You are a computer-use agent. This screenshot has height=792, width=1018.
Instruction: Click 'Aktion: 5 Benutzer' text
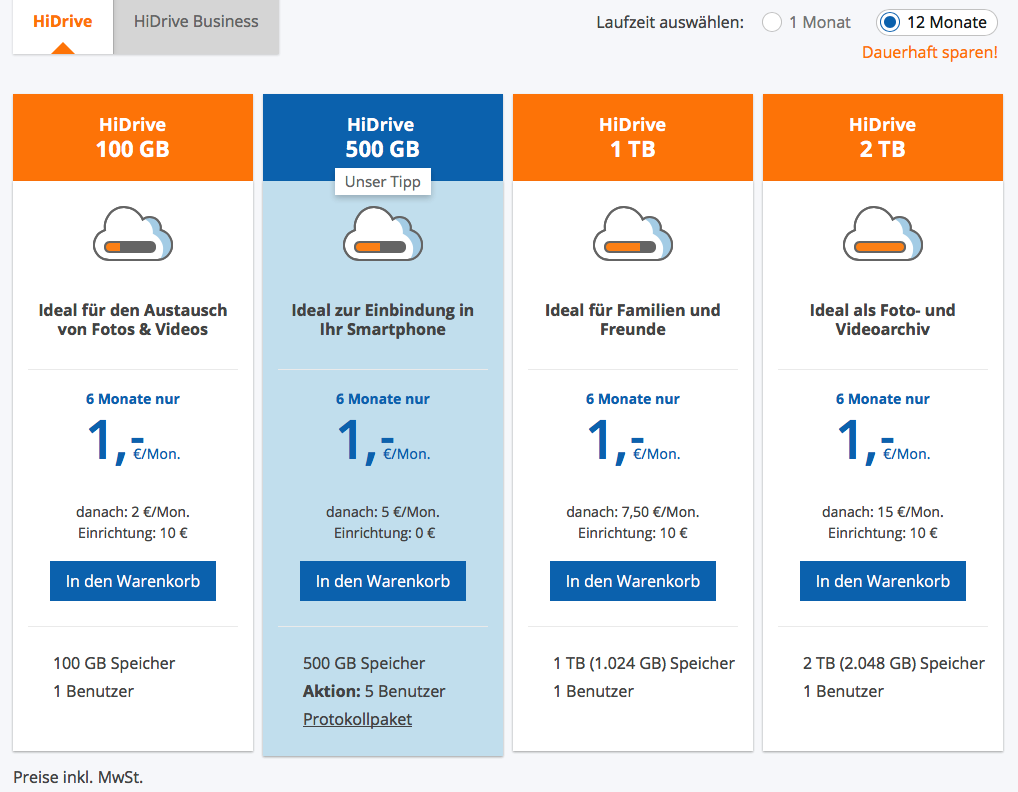[x=374, y=691]
